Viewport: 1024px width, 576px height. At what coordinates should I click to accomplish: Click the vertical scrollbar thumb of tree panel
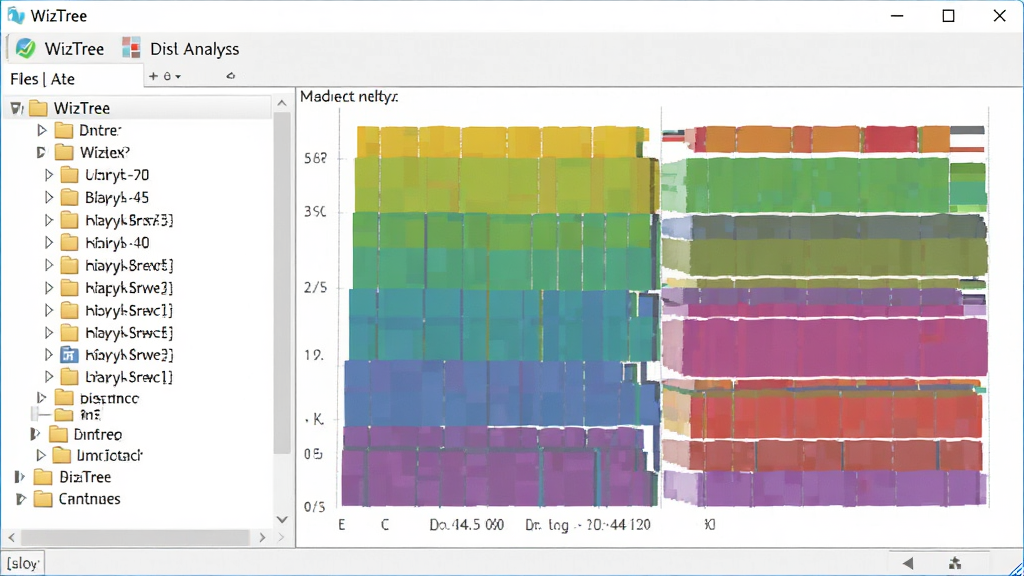(282, 283)
